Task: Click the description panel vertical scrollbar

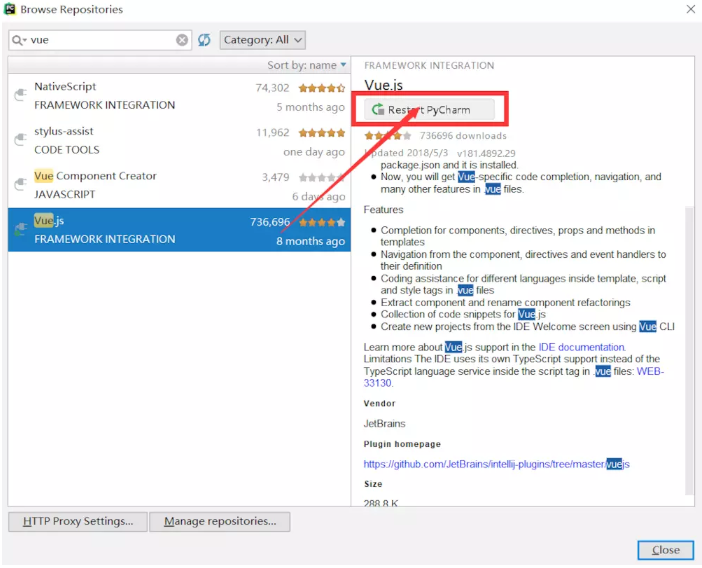Action: point(689,349)
